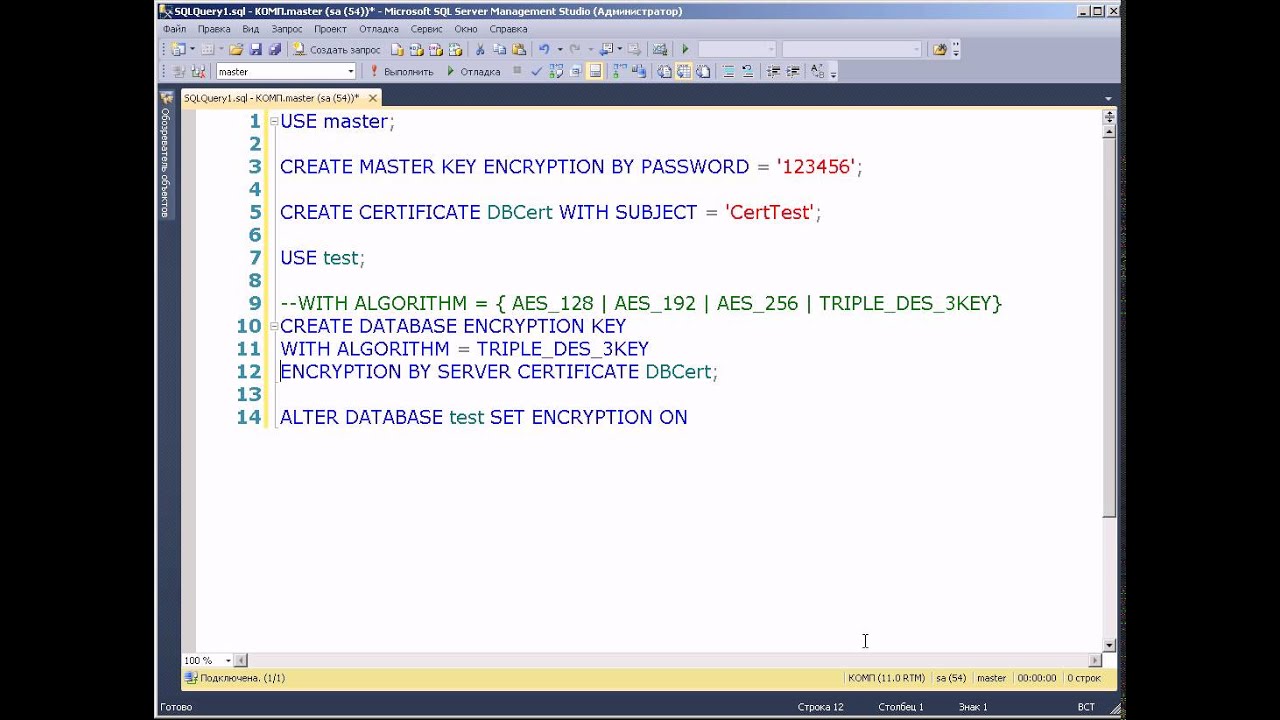Click 'КОМП (11.0 RTM)' in the status bar
The width and height of the screenshot is (1280, 720).
coord(886,678)
